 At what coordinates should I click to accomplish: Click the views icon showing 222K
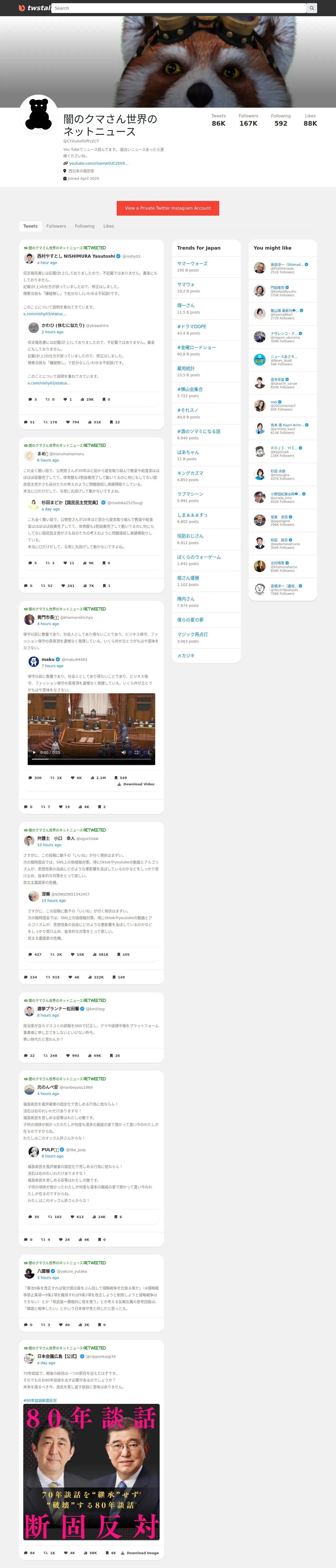pyautogui.click(x=90, y=977)
